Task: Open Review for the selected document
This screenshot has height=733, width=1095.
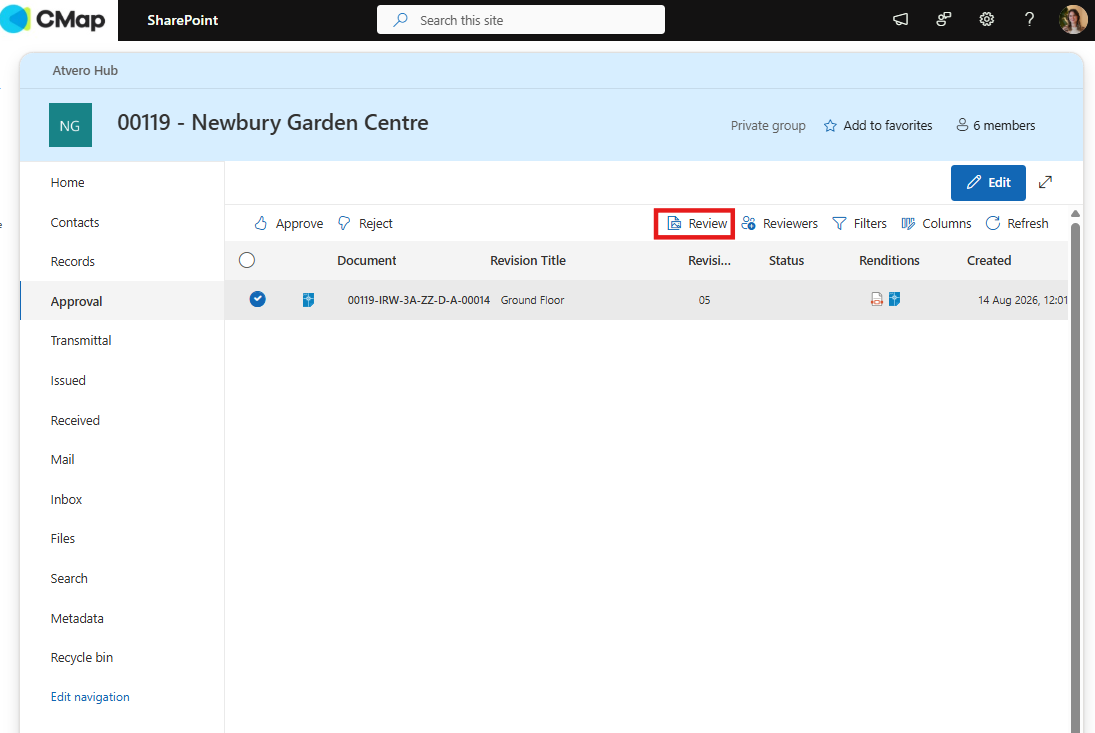Action: (696, 223)
